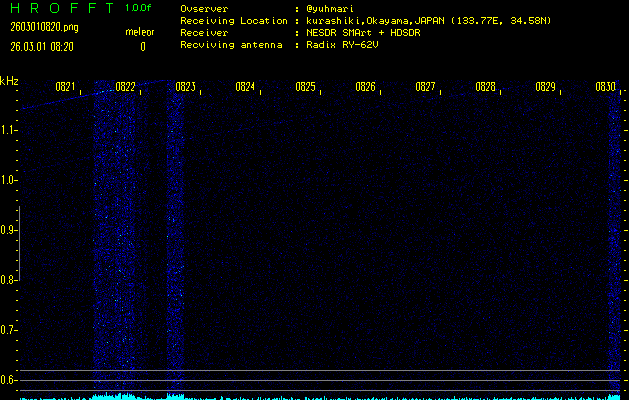This screenshot has height=400, width=629.
Task: Click the Receiving Location label
Action: [234, 21]
